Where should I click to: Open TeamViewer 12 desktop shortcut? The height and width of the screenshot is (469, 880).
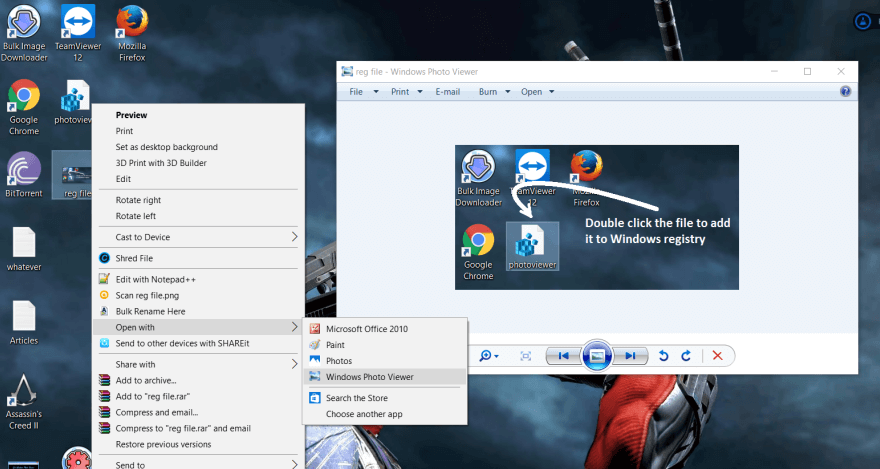pos(77,33)
